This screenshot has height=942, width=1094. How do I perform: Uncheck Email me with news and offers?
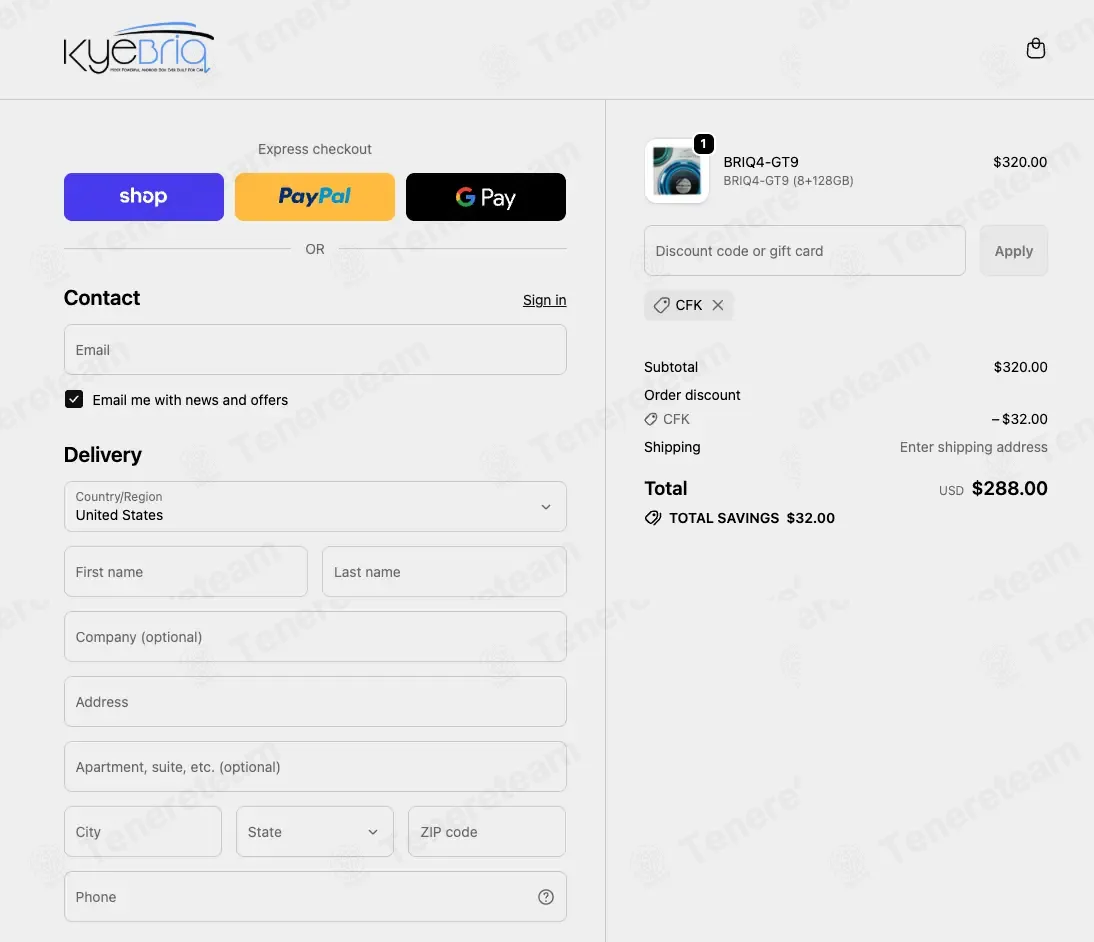74,399
